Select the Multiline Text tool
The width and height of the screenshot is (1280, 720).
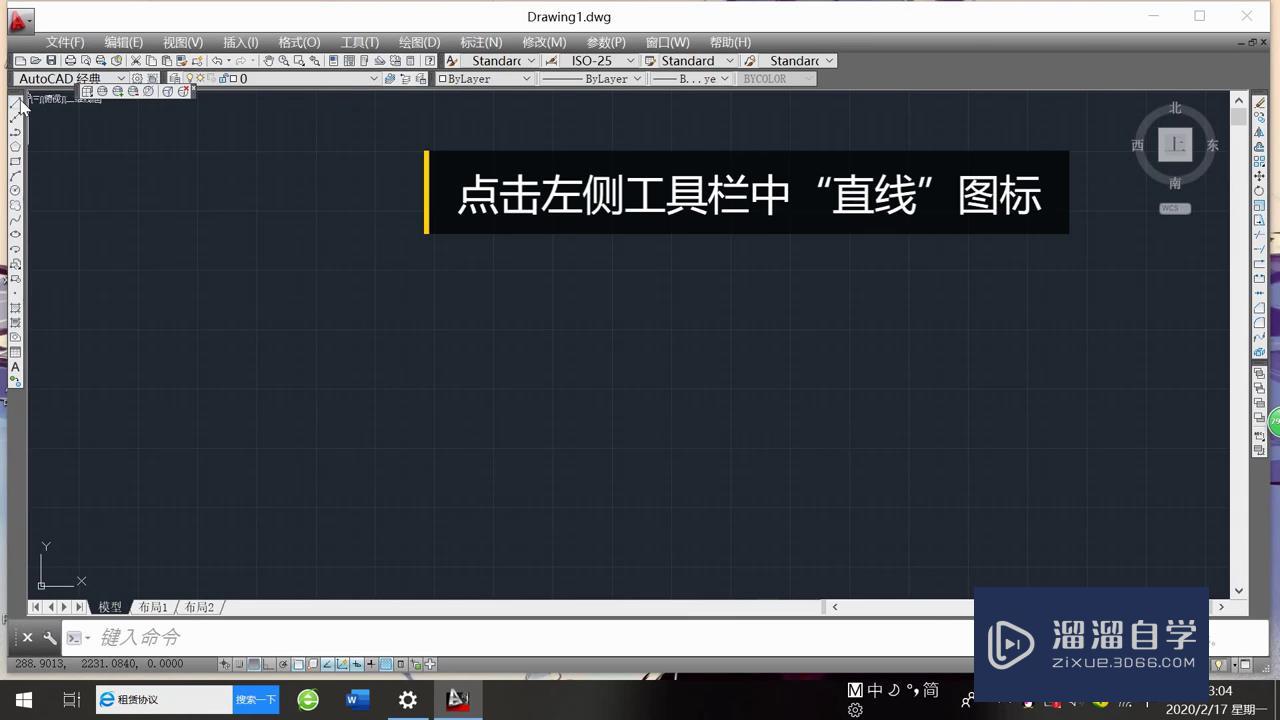tap(15, 366)
